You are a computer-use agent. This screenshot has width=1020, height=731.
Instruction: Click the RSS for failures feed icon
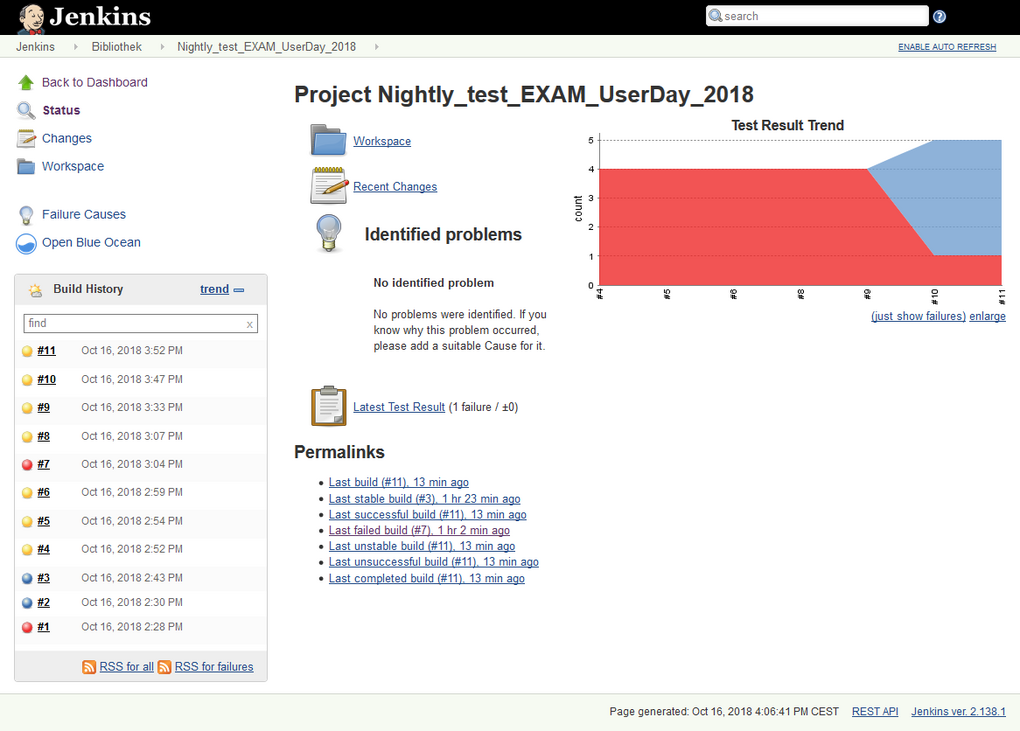(x=165, y=667)
